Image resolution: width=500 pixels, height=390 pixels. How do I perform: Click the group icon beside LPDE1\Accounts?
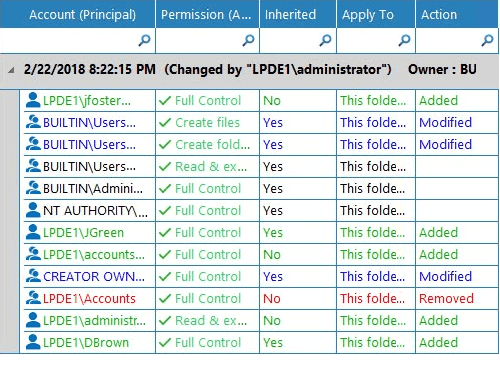(33, 298)
